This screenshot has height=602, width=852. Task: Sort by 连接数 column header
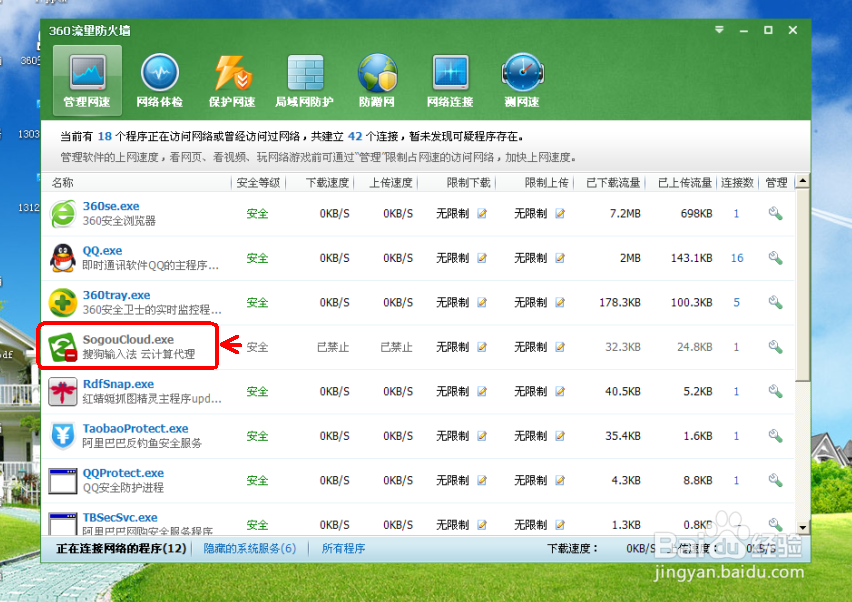pyautogui.click(x=737, y=183)
